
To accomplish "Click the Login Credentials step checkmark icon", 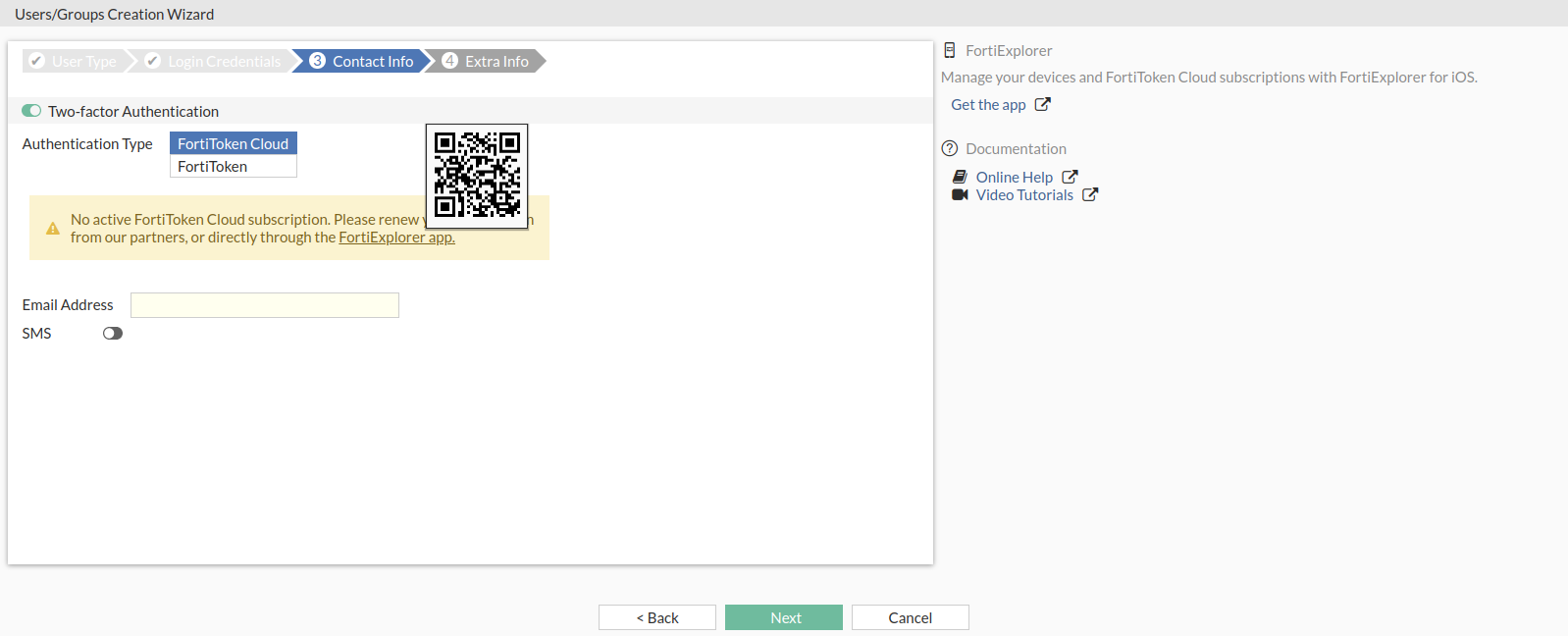I will pos(152,61).
